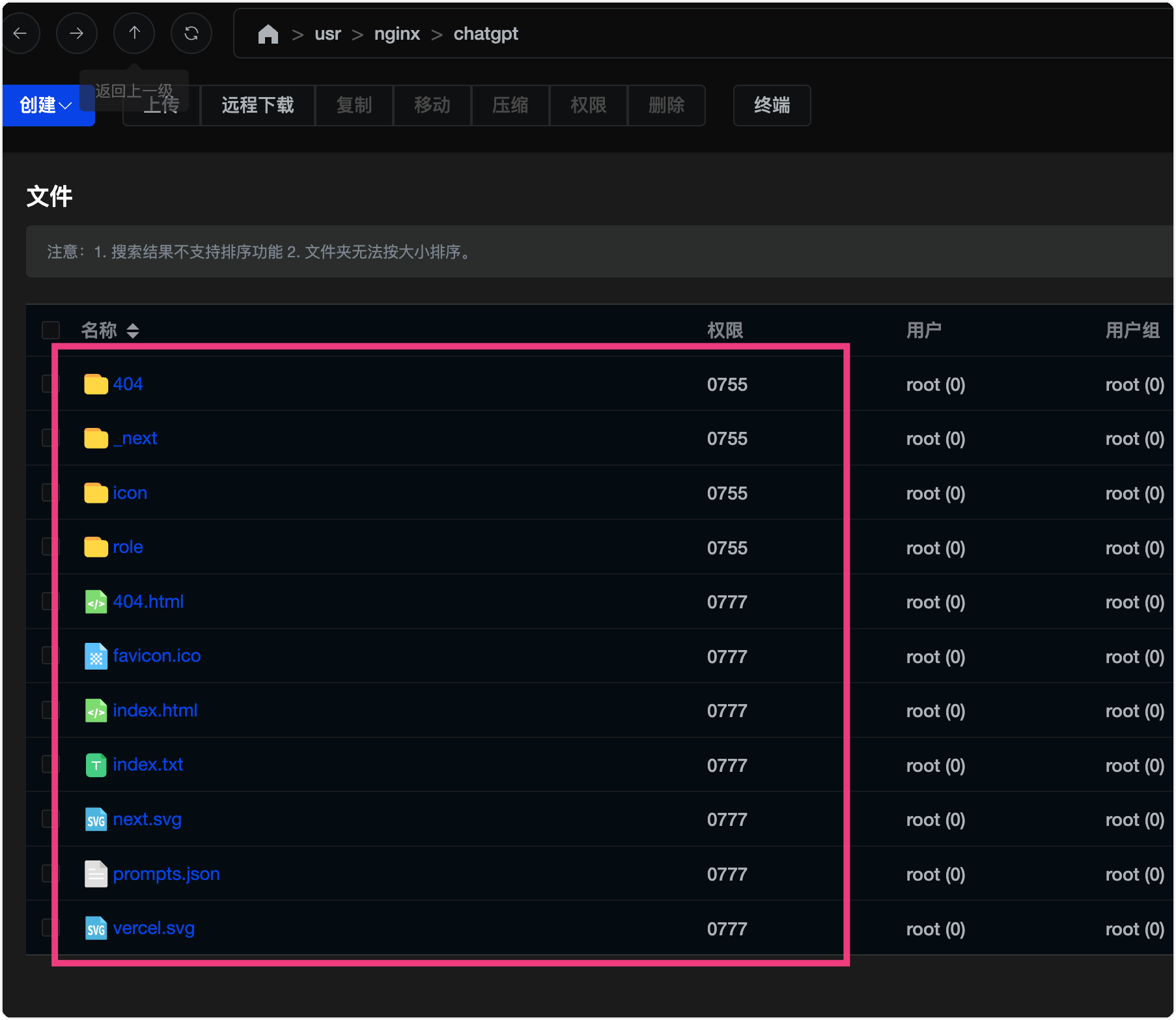Open the 404 folder
This screenshot has width=1176, height=1020.
pyautogui.click(x=128, y=384)
